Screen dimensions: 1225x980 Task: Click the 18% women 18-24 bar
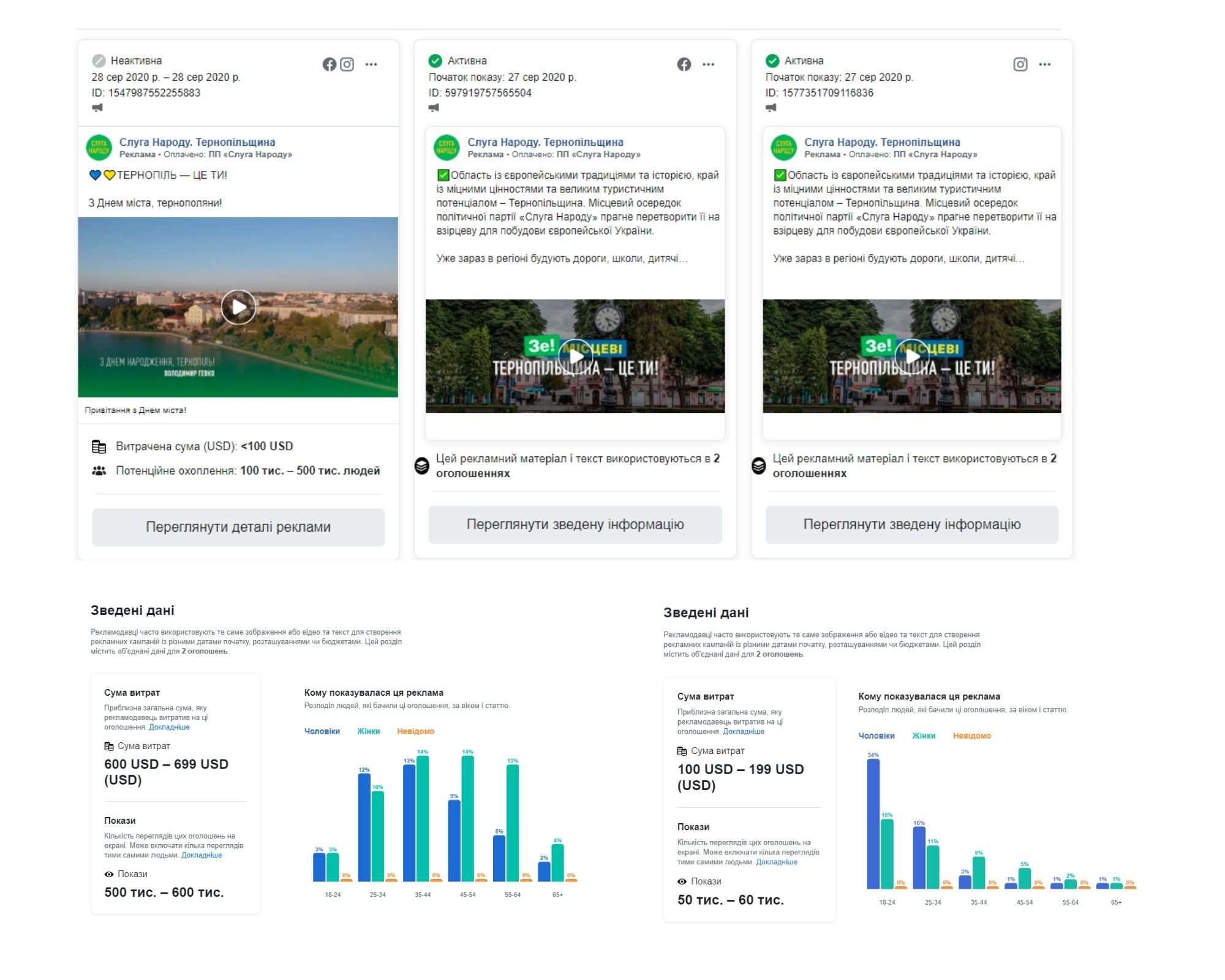(887, 854)
